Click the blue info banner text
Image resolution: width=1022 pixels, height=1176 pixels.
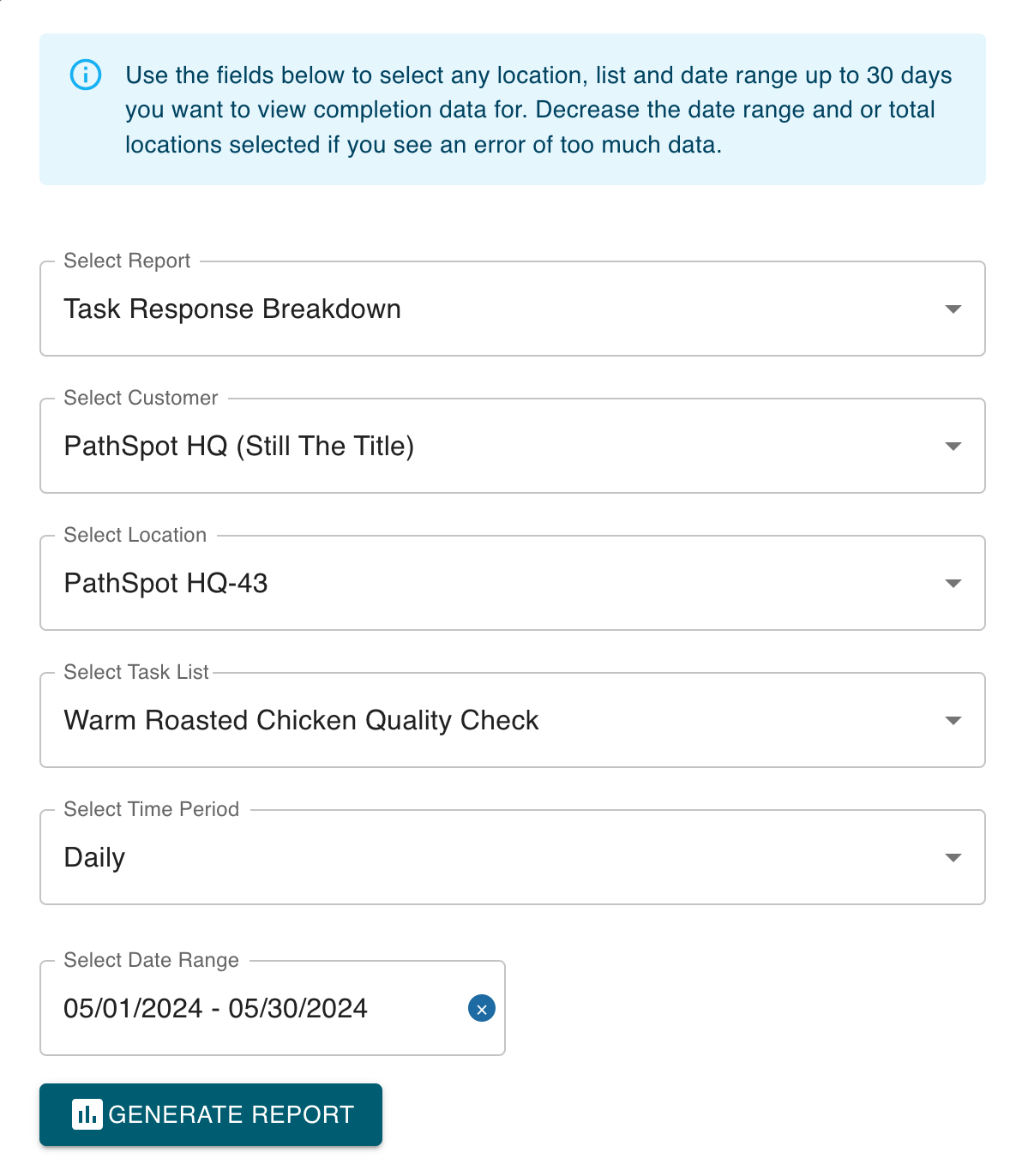pyautogui.click(x=538, y=110)
